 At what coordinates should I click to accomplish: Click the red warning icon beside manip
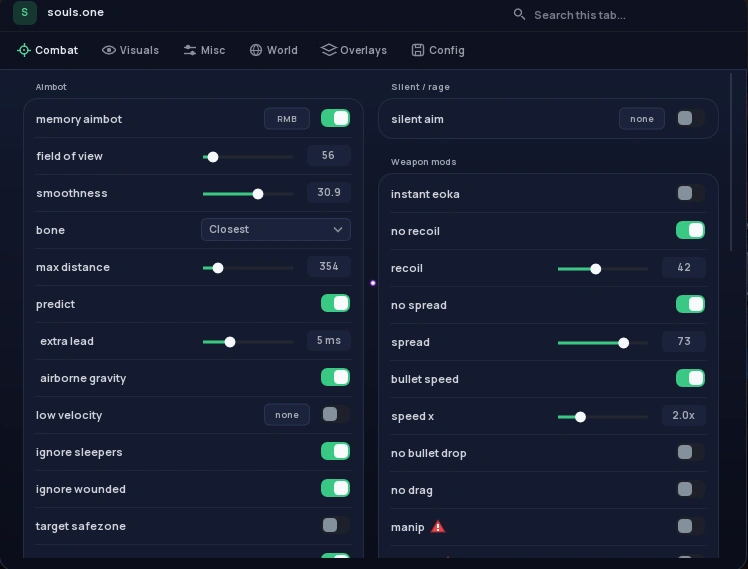438,527
